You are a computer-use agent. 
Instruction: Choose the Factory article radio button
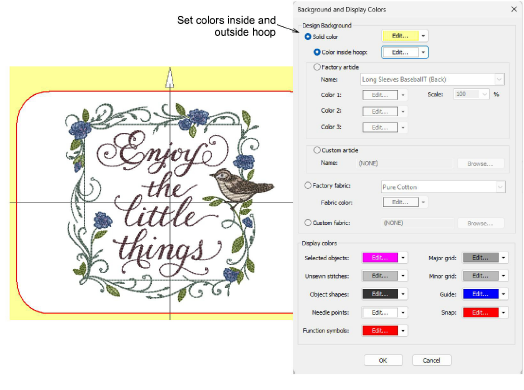click(x=317, y=67)
